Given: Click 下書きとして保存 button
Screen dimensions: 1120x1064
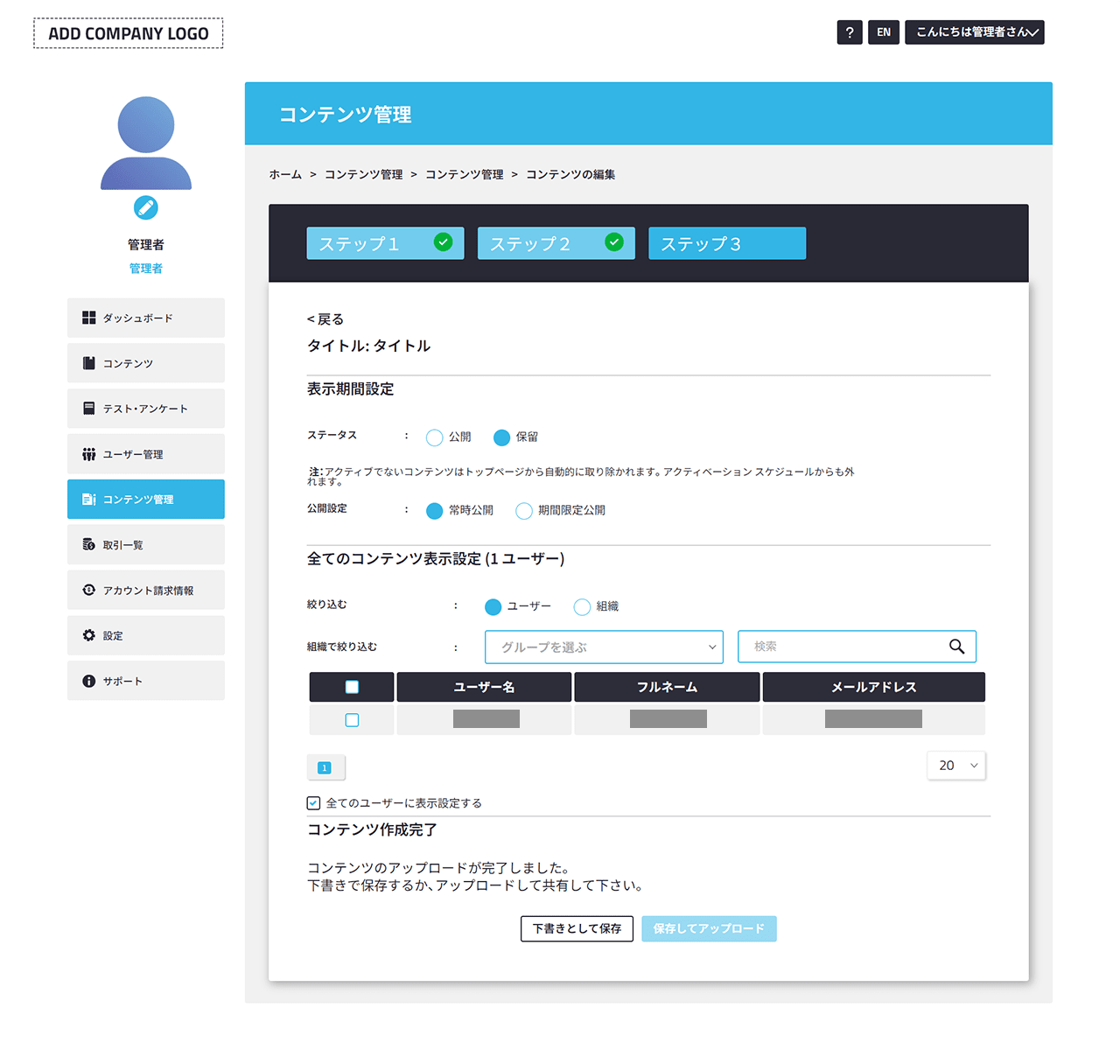Looking at the screenshot, I should [577, 928].
